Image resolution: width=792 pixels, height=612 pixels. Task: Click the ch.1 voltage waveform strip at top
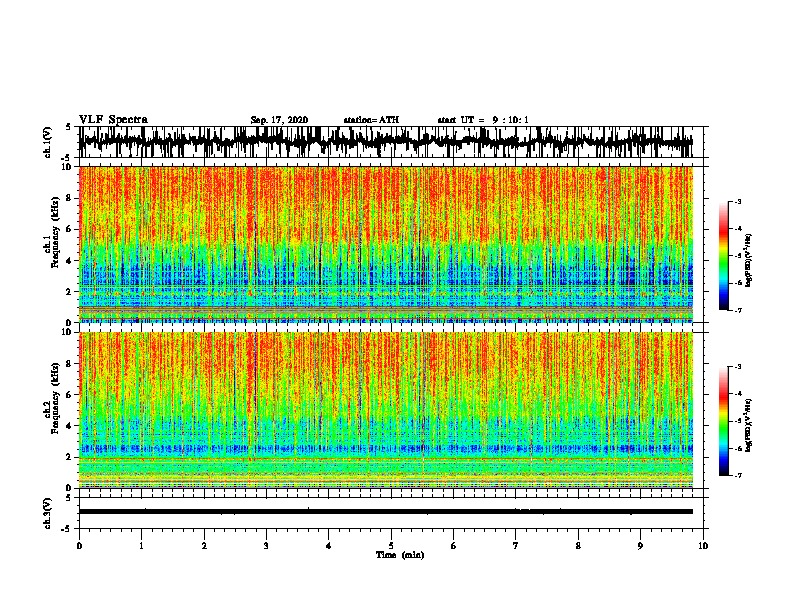tap(385, 142)
